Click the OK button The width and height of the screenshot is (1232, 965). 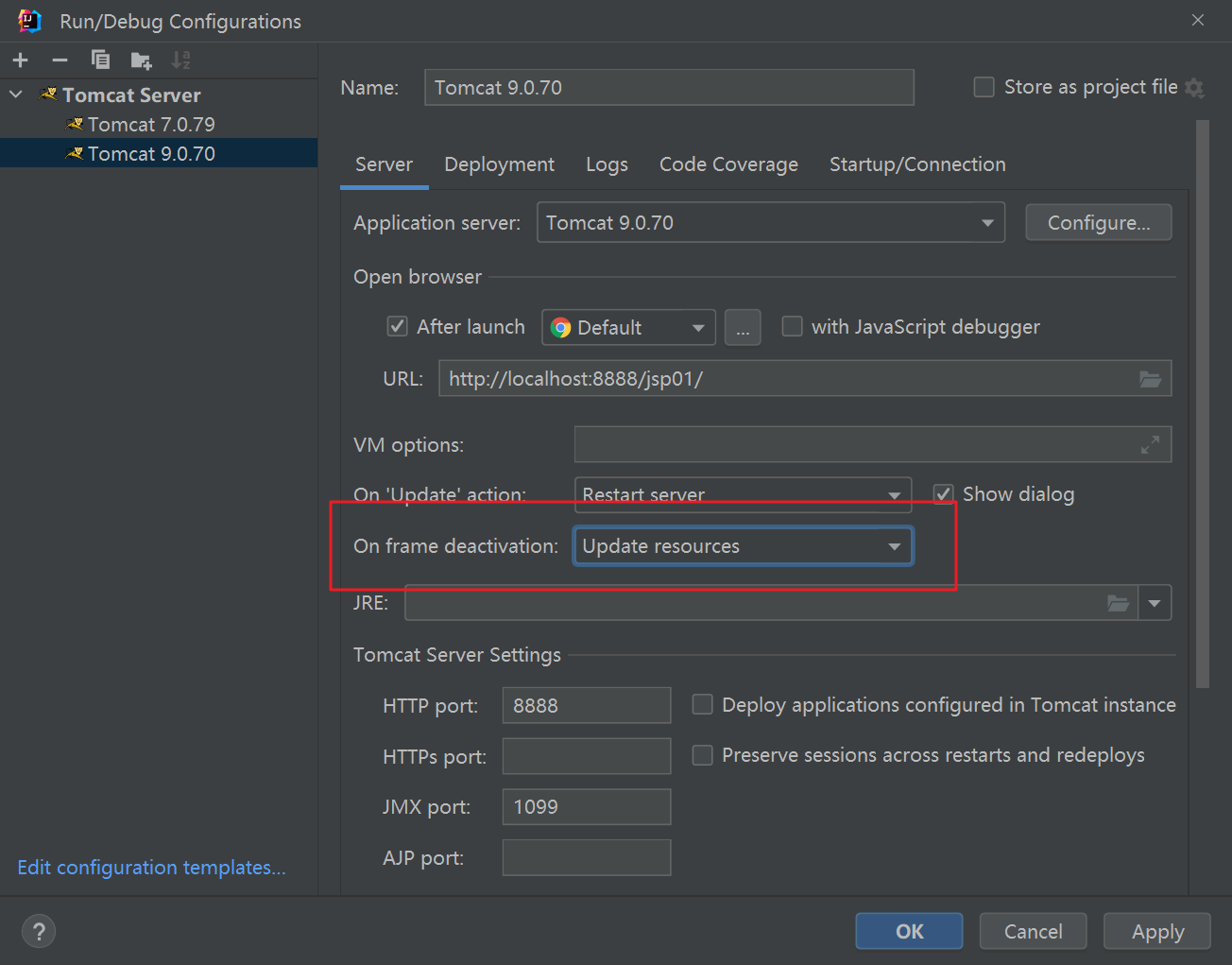[x=909, y=931]
